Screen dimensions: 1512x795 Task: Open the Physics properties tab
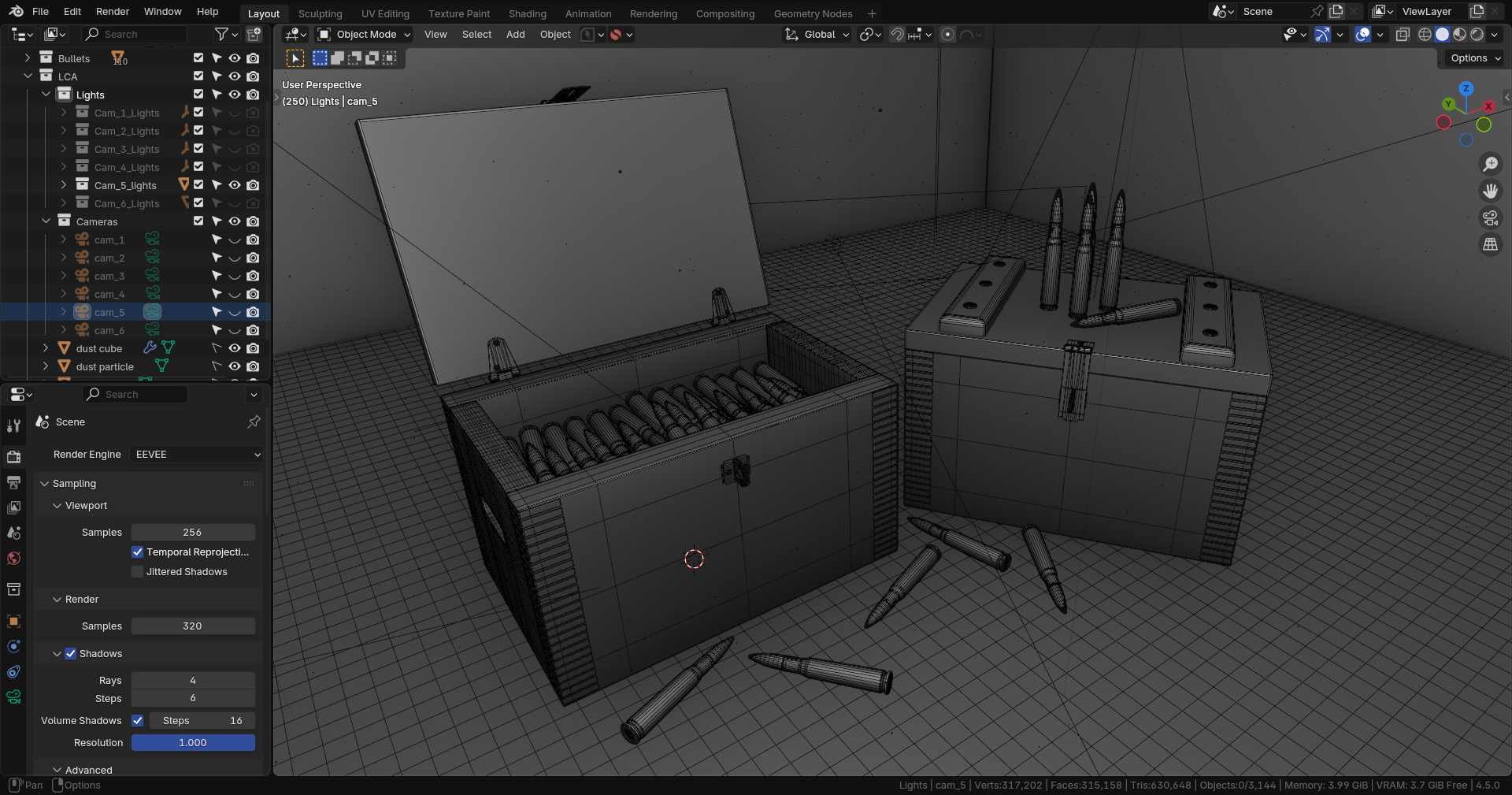[13, 647]
